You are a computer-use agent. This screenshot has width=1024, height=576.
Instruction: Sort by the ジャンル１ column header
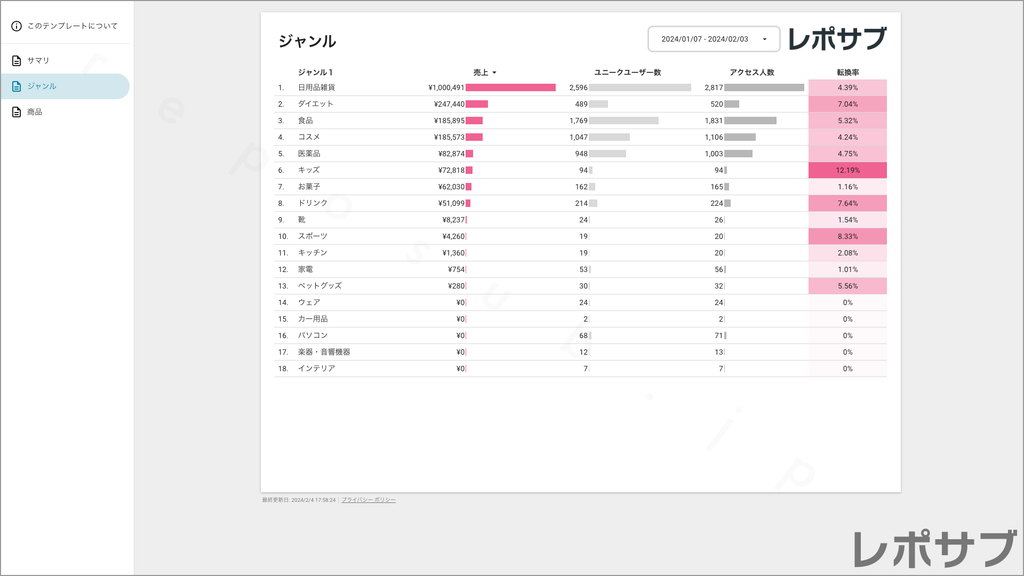pos(316,72)
